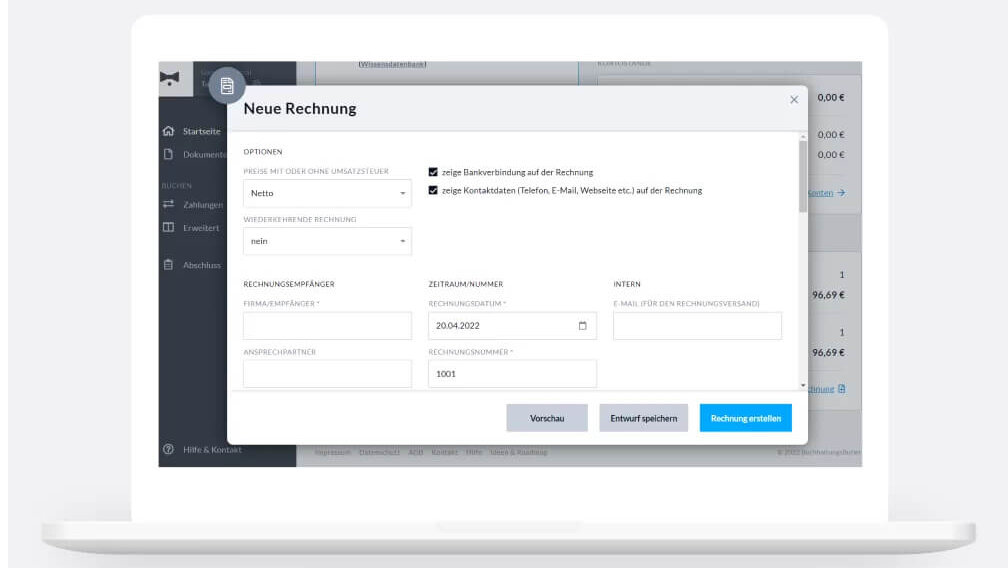The height and width of the screenshot is (568, 1008).
Task: Uncheck 'zeige Bankverbindung auf der Rechnung'
Action: point(433,172)
